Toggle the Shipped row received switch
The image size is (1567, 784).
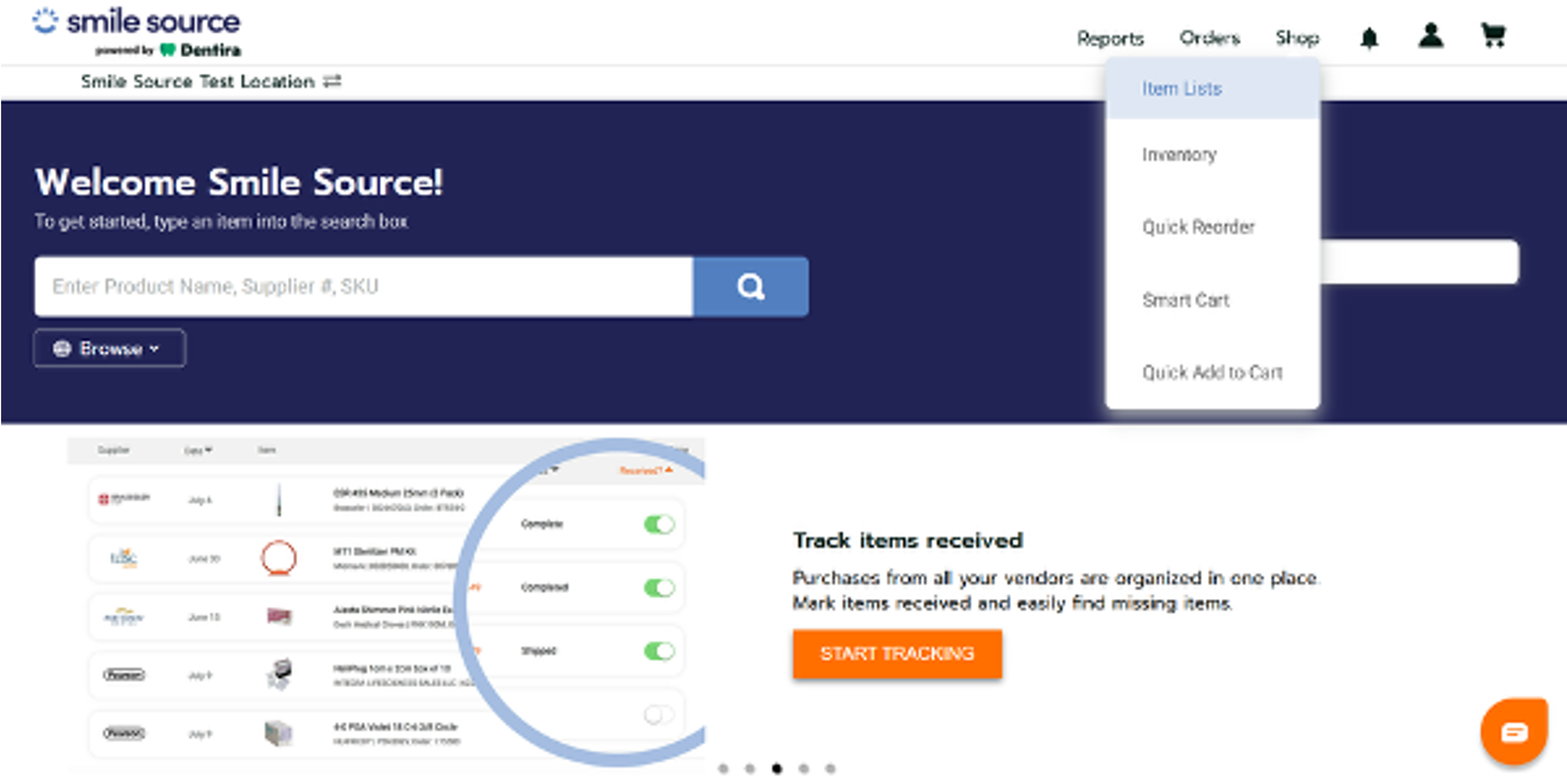[x=660, y=651]
